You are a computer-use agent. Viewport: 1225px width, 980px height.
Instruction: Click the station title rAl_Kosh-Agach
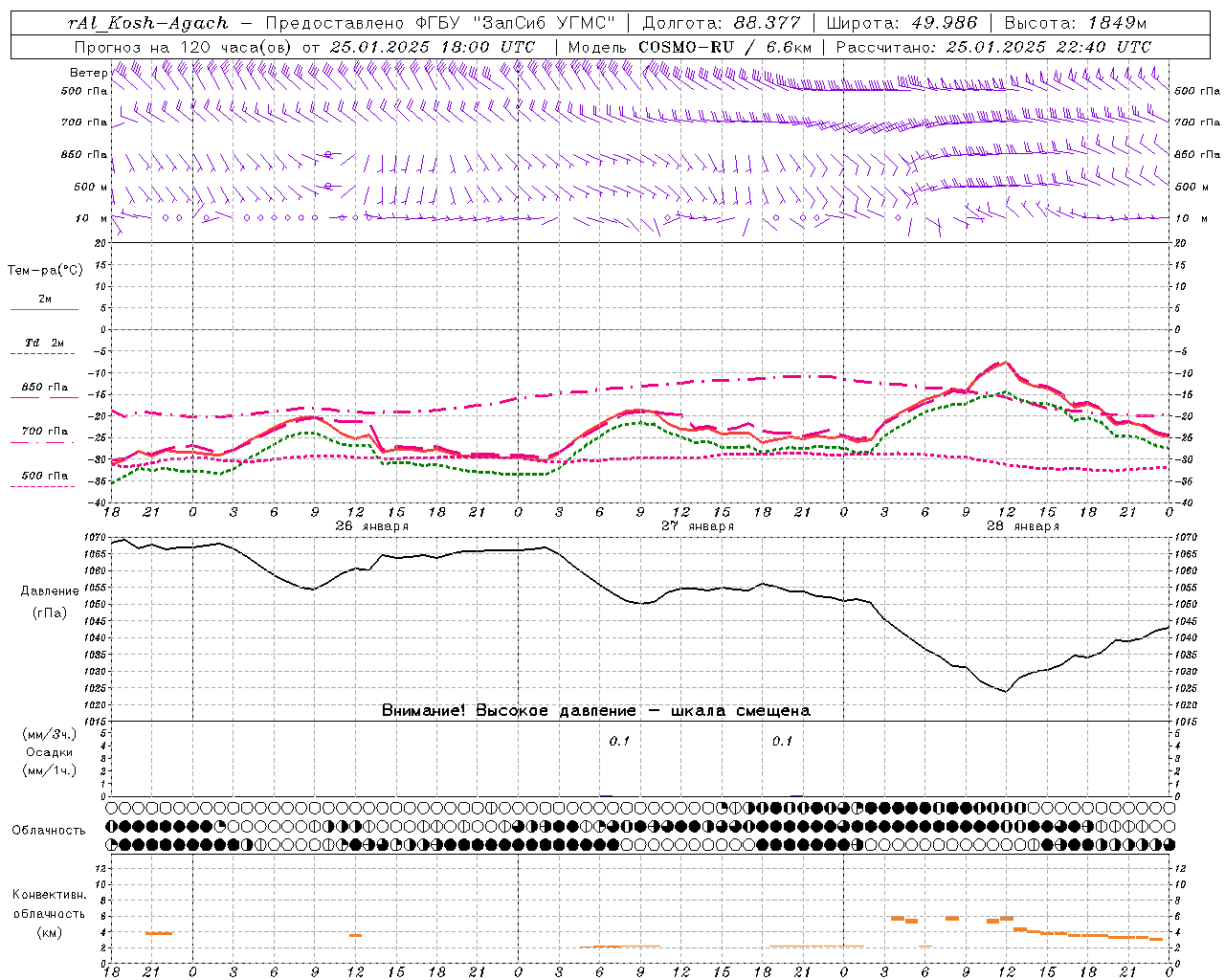tap(148, 23)
